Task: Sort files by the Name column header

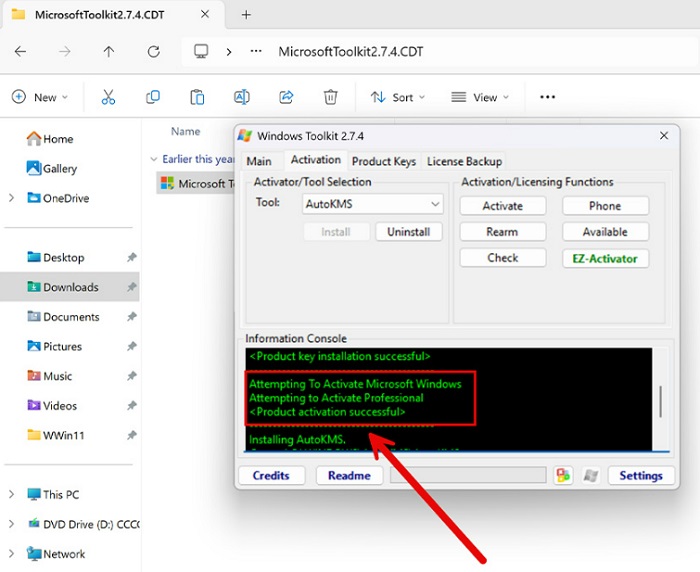Action: tap(186, 131)
